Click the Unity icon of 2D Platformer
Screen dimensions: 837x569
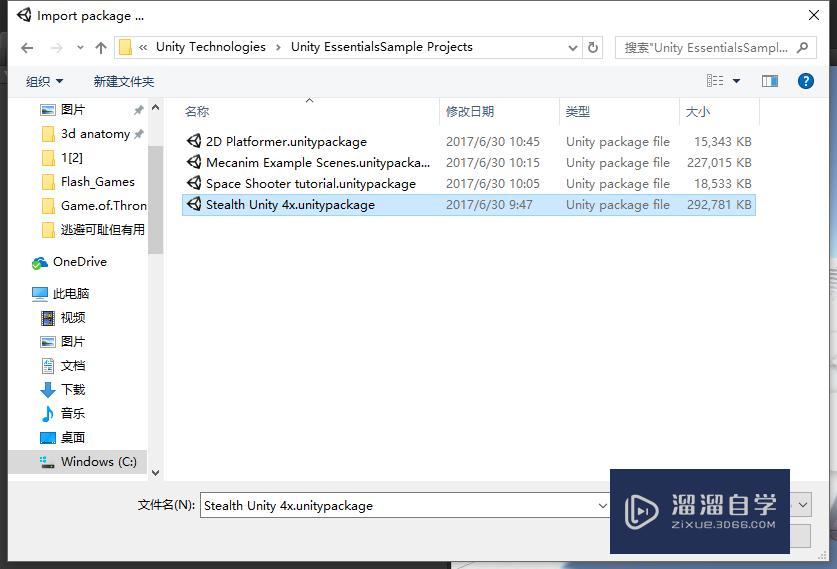194,140
